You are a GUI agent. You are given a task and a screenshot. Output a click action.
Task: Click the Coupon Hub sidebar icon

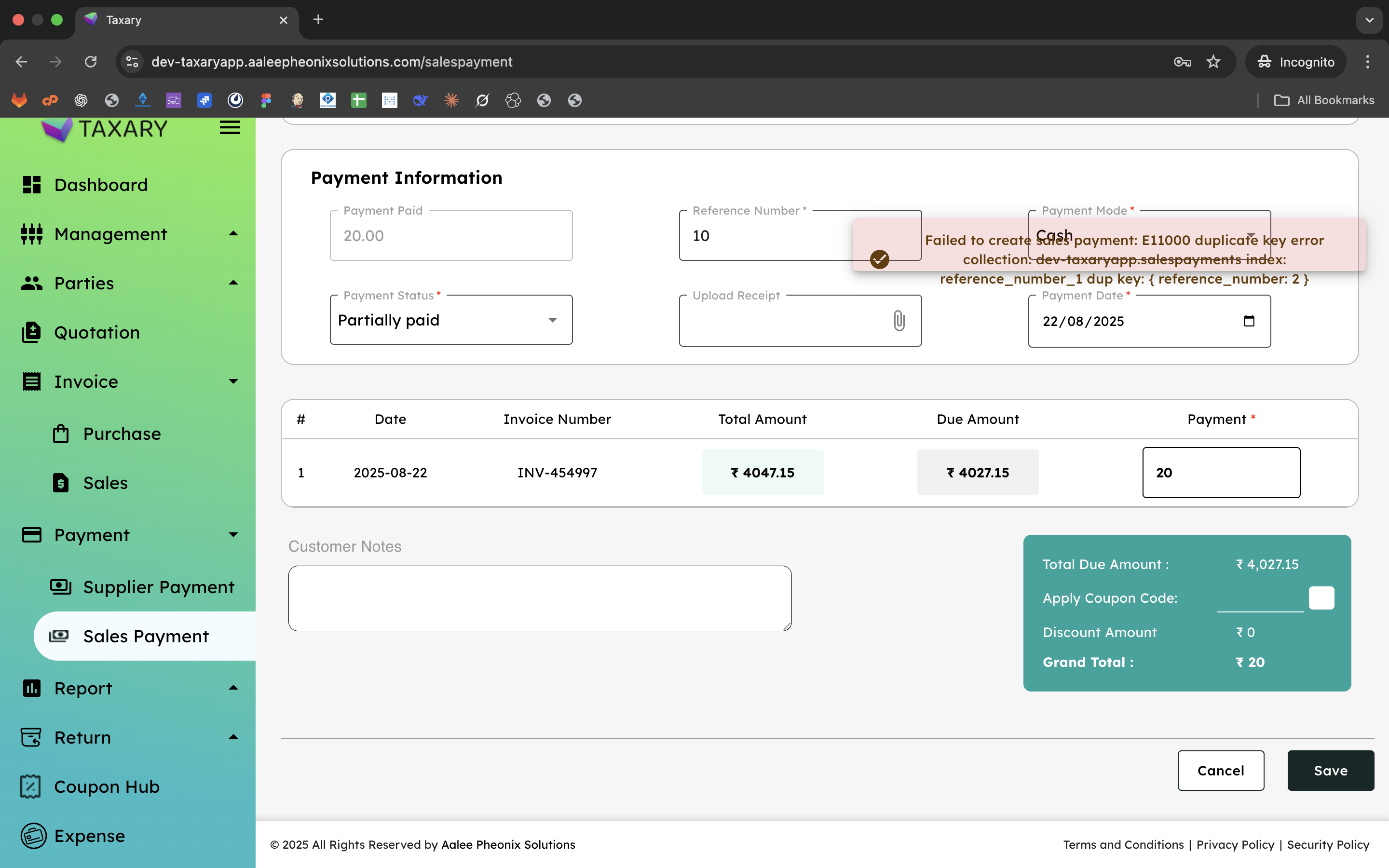[x=31, y=787]
